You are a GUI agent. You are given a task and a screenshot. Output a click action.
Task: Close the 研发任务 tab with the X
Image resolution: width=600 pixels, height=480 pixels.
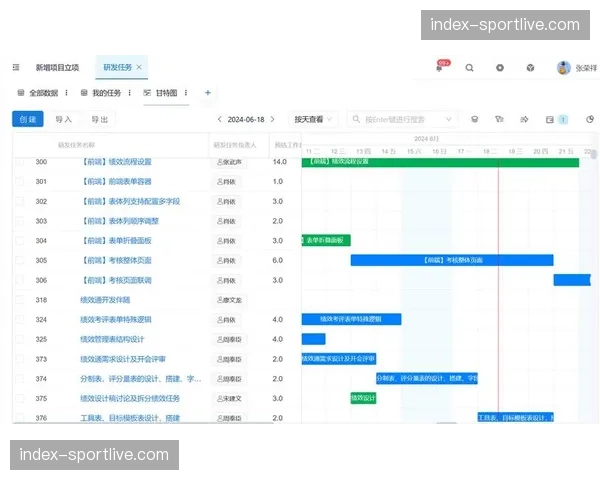pos(139,67)
